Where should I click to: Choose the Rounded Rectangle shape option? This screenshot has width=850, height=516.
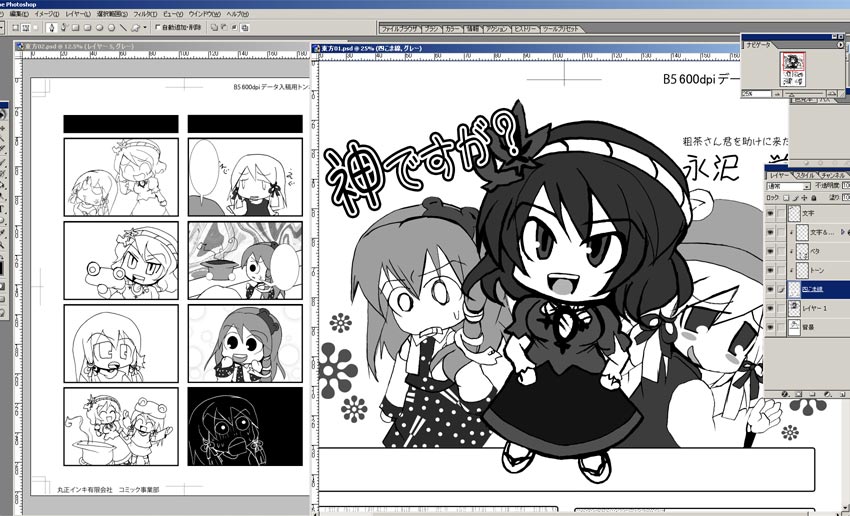87,27
